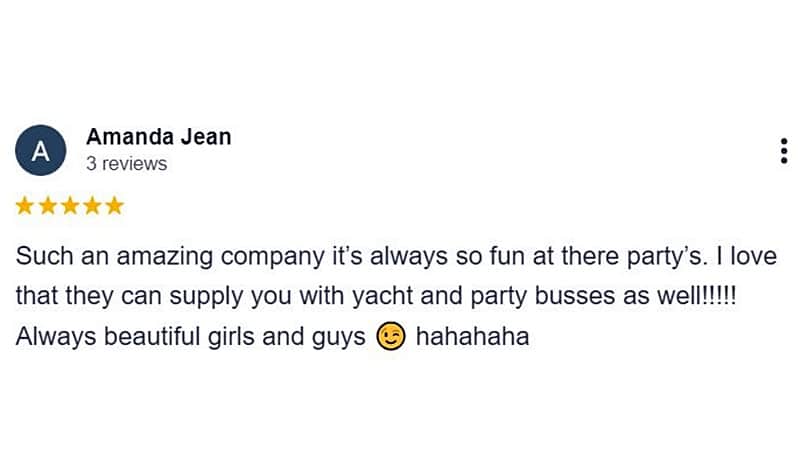Viewport: 800px width, 450px height.
Task: Click Amanda Jean's round avatar with letter A
Action: point(40,150)
